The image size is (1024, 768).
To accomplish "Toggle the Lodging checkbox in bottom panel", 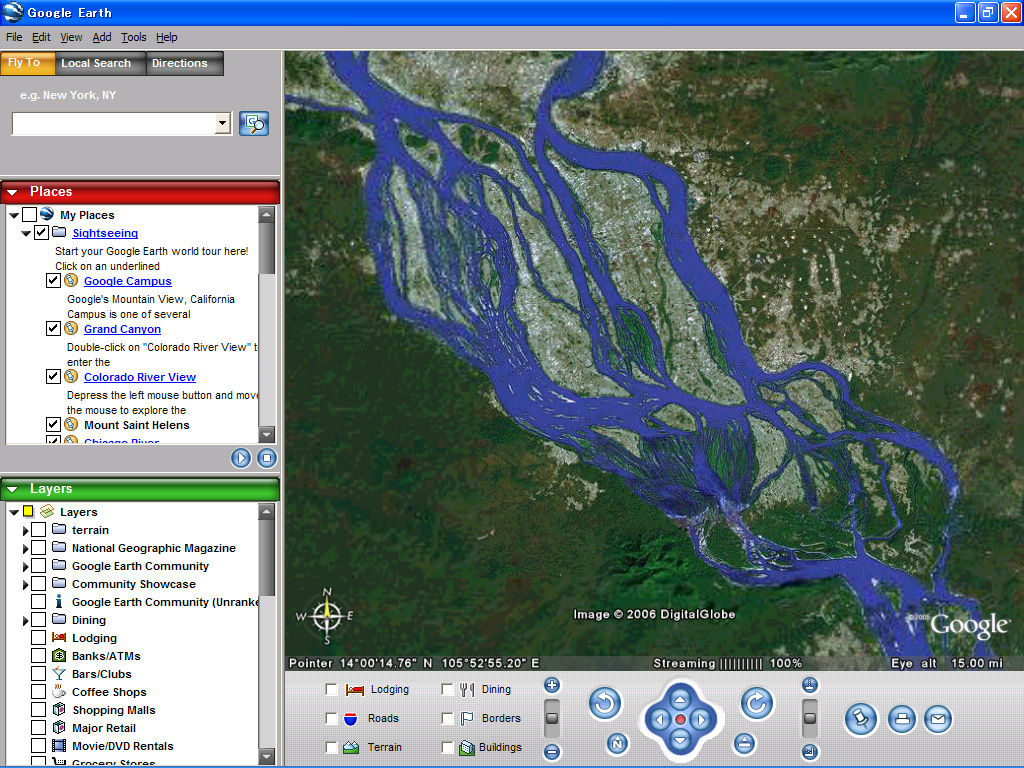I will tap(332, 690).
